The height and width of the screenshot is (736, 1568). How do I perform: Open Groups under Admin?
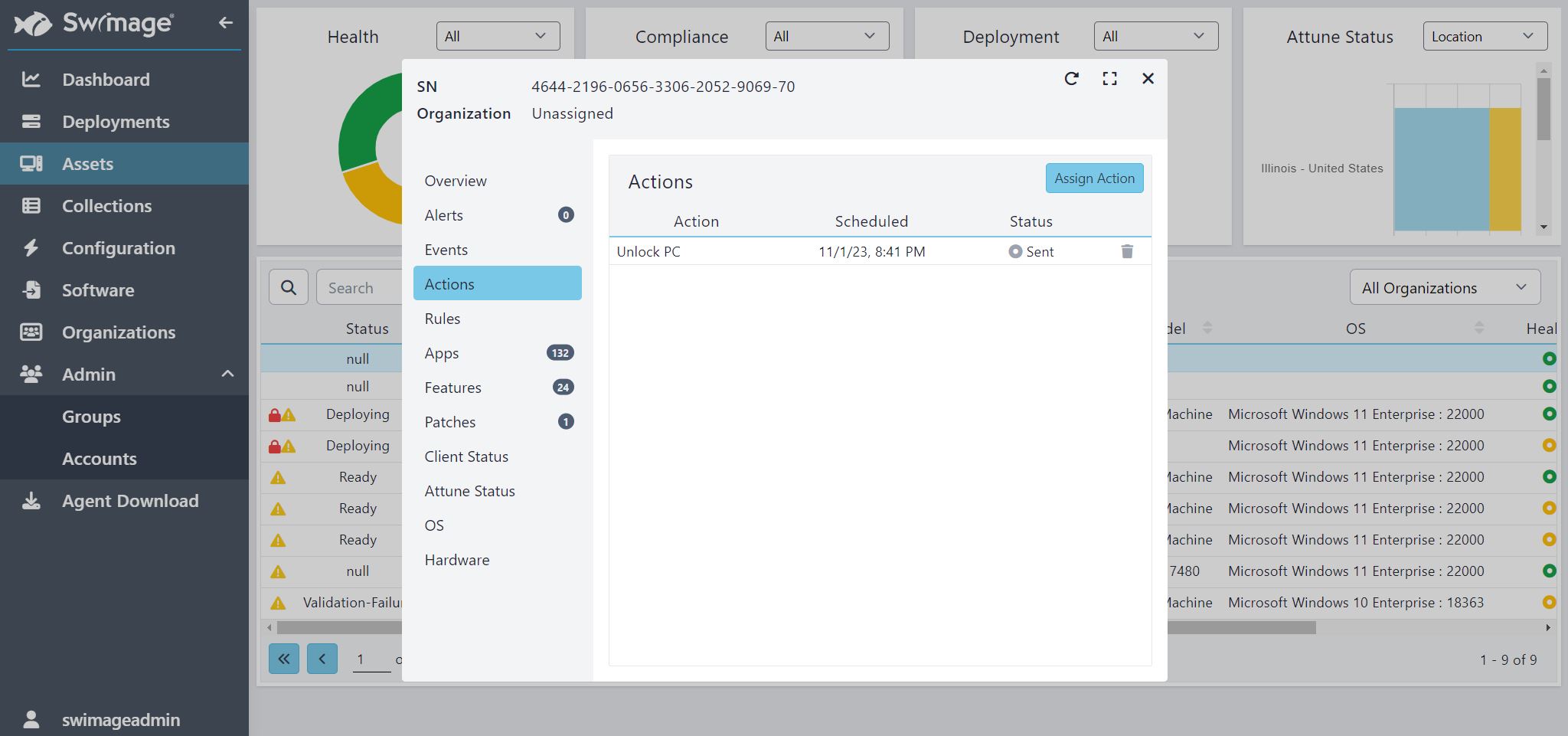(x=124, y=416)
